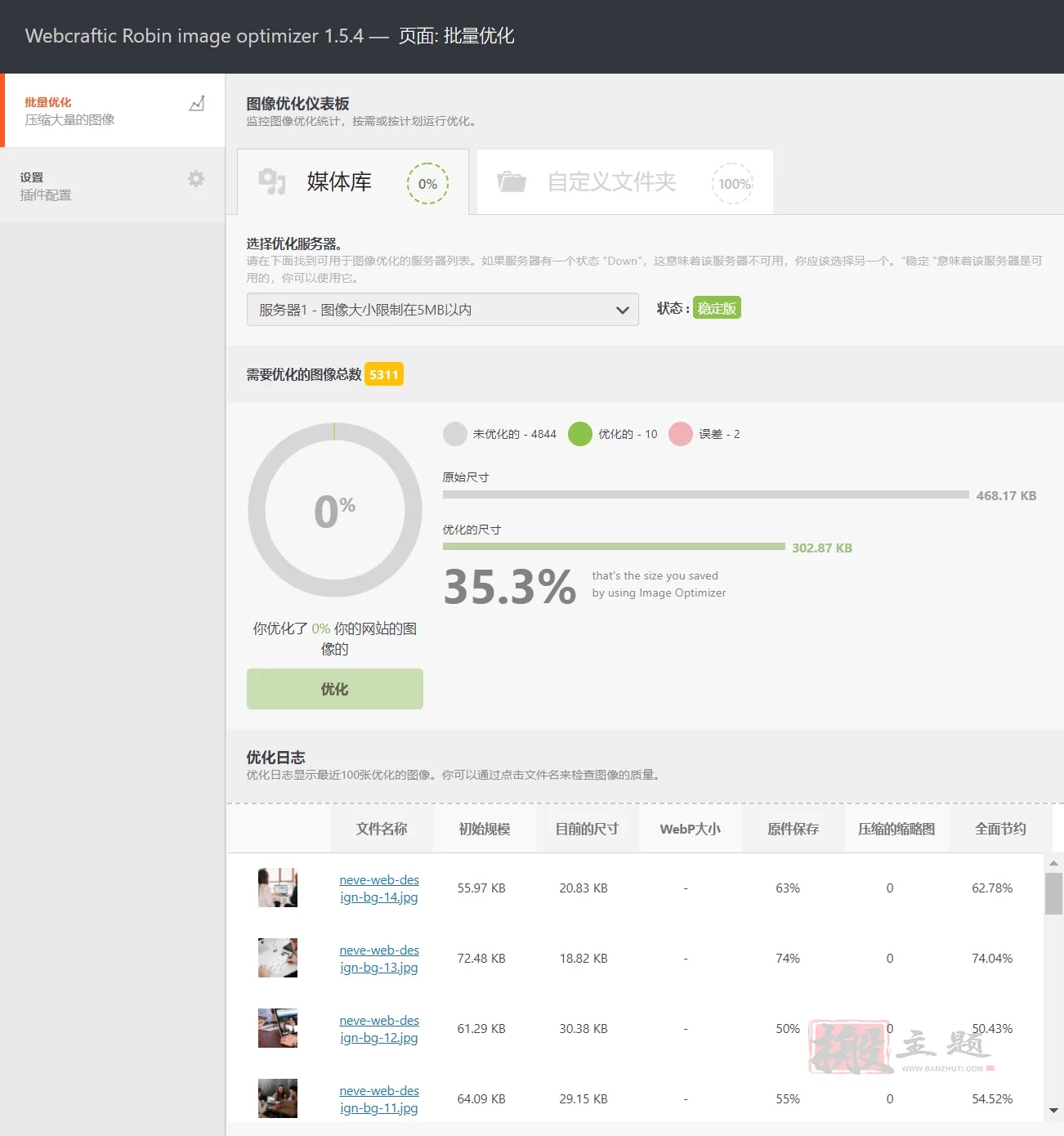Open the 批量优化 sidebar menu item
The height and width of the screenshot is (1136, 1064).
[x=113, y=110]
